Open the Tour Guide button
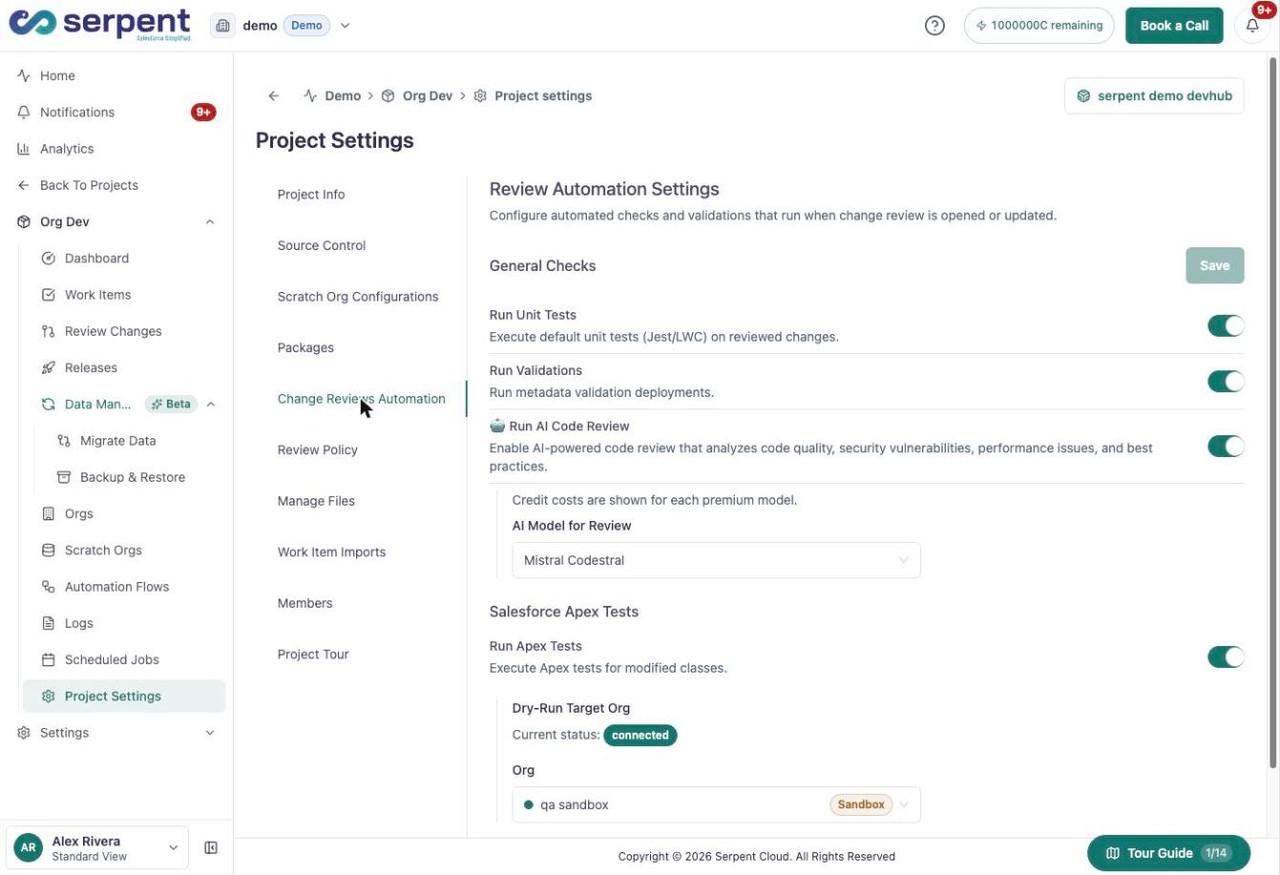The image size is (1280, 875). tap(1169, 853)
